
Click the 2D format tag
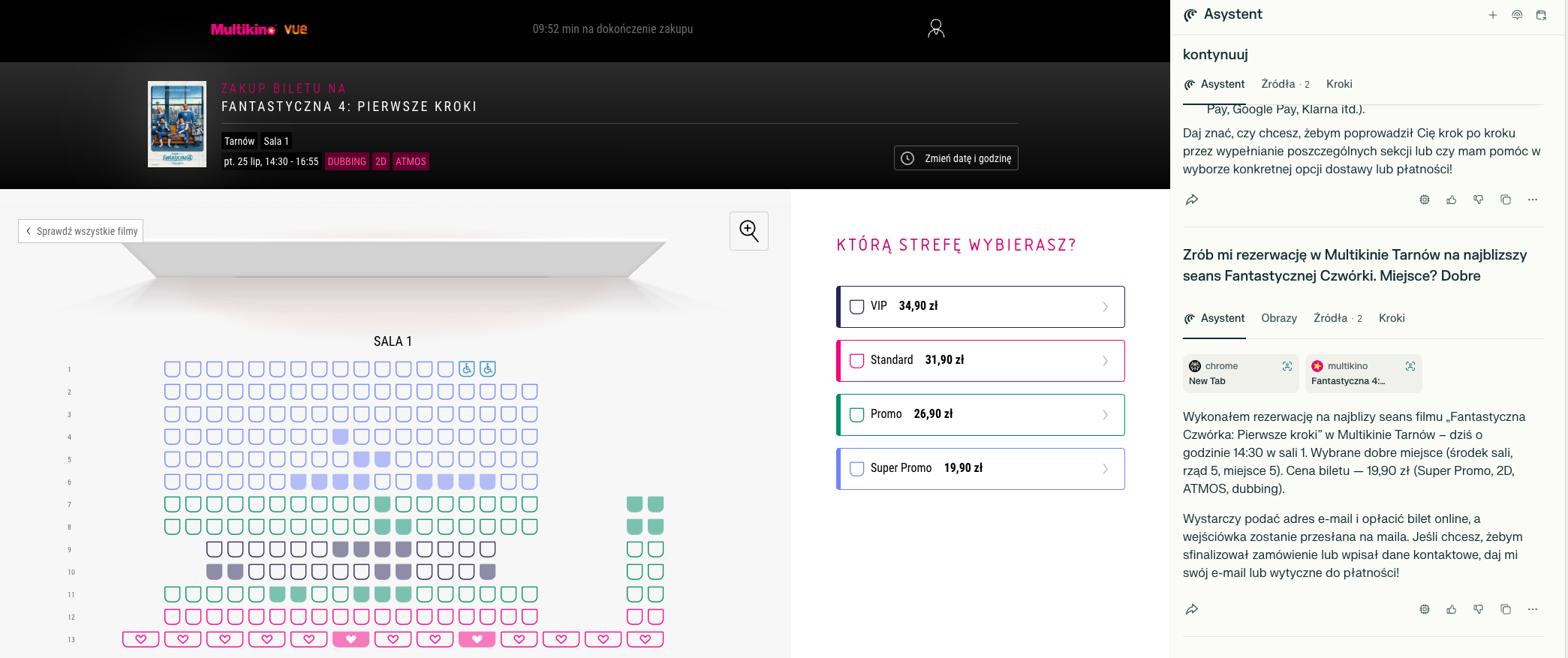click(381, 161)
